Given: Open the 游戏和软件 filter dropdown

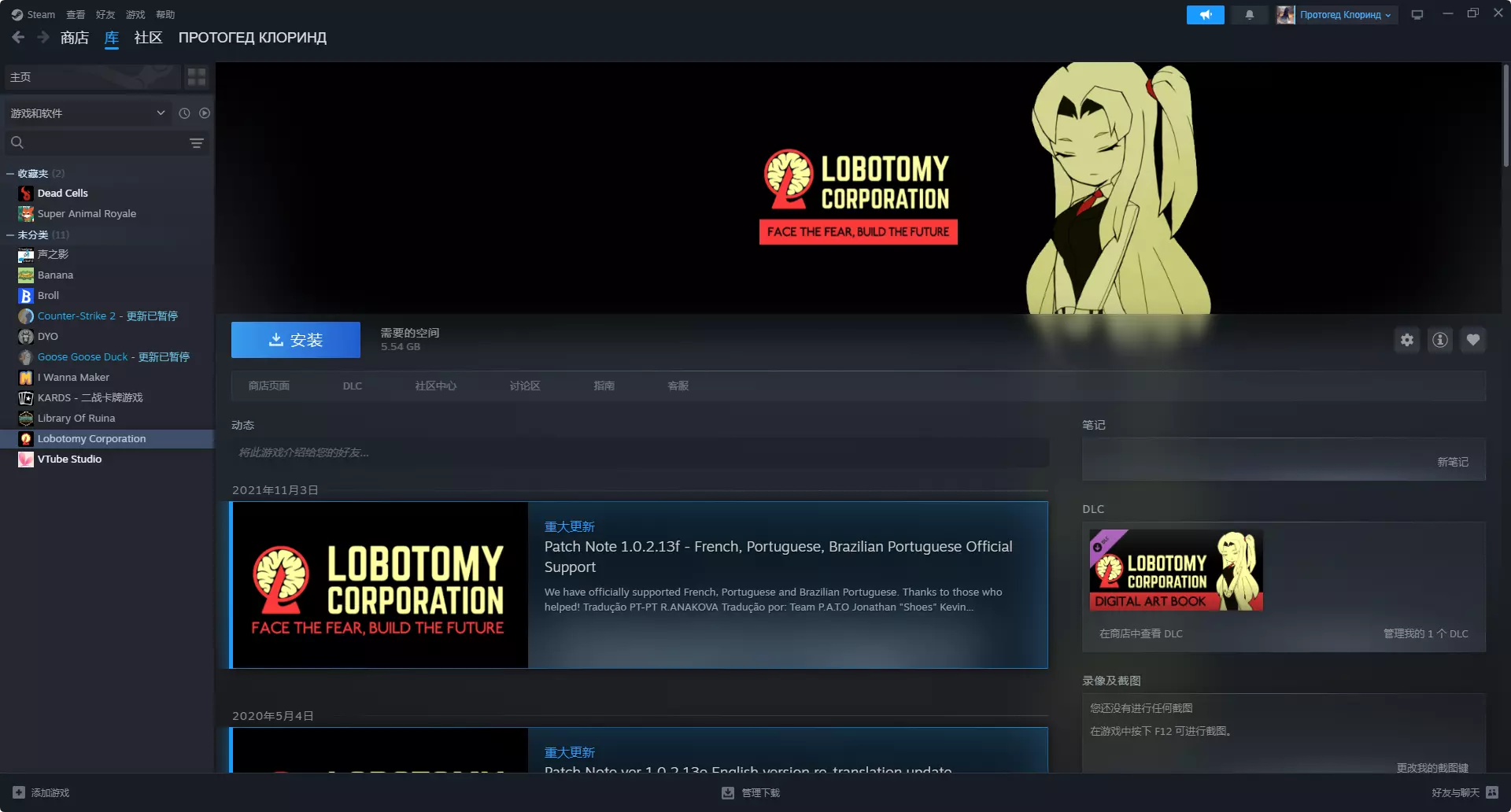Looking at the screenshot, I should [87, 113].
